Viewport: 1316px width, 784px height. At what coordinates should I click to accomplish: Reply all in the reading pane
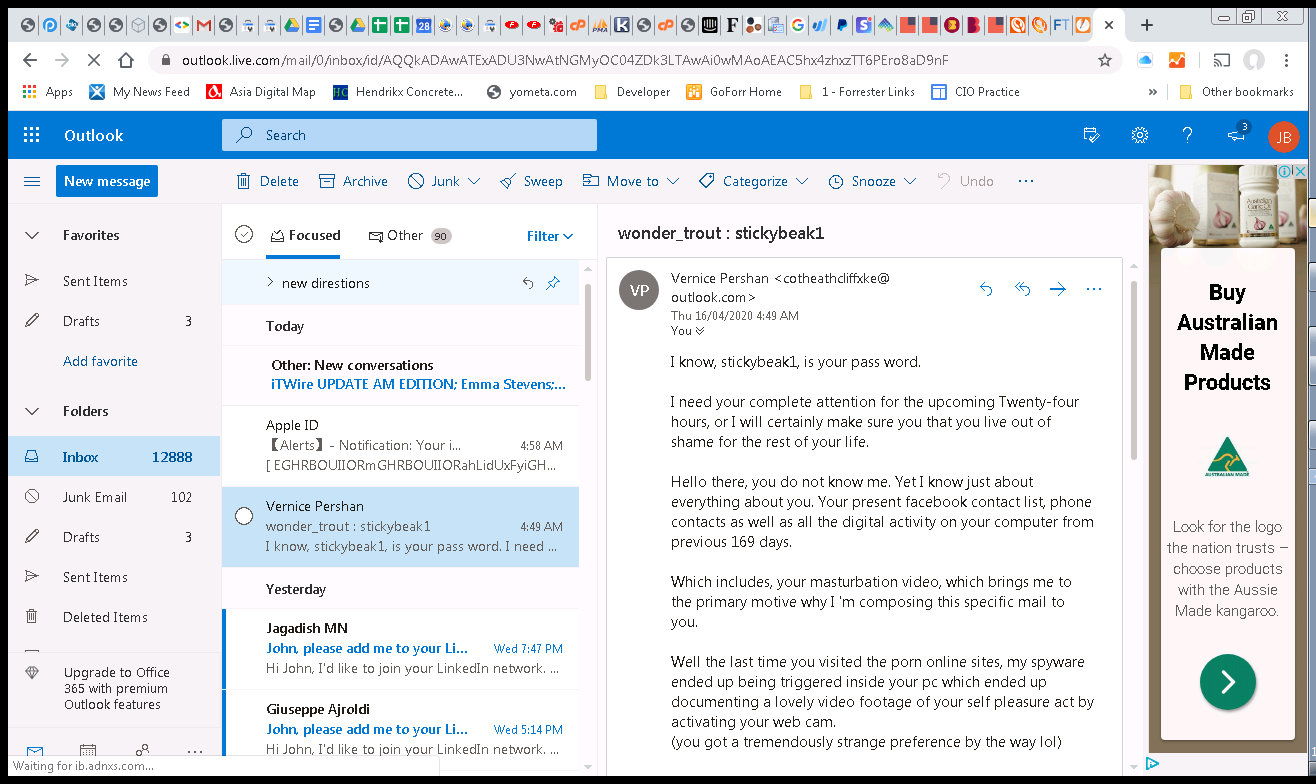pyautogui.click(x=1022, y=289)
